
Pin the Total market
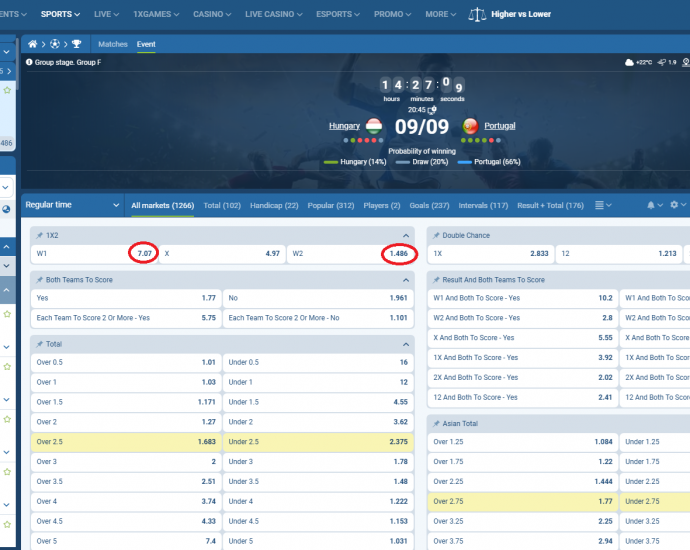tap(40, 344)
